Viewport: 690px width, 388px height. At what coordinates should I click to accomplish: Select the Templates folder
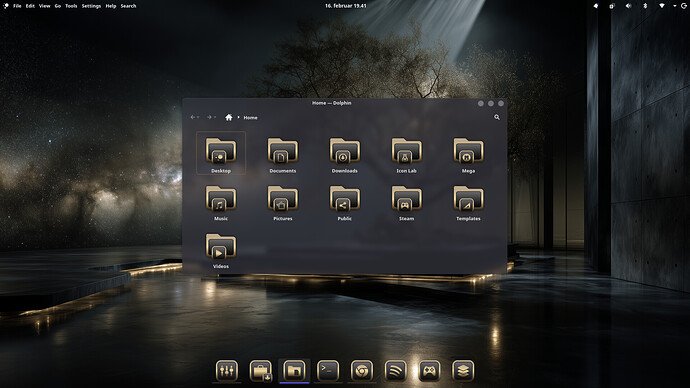tap(468, 203)
